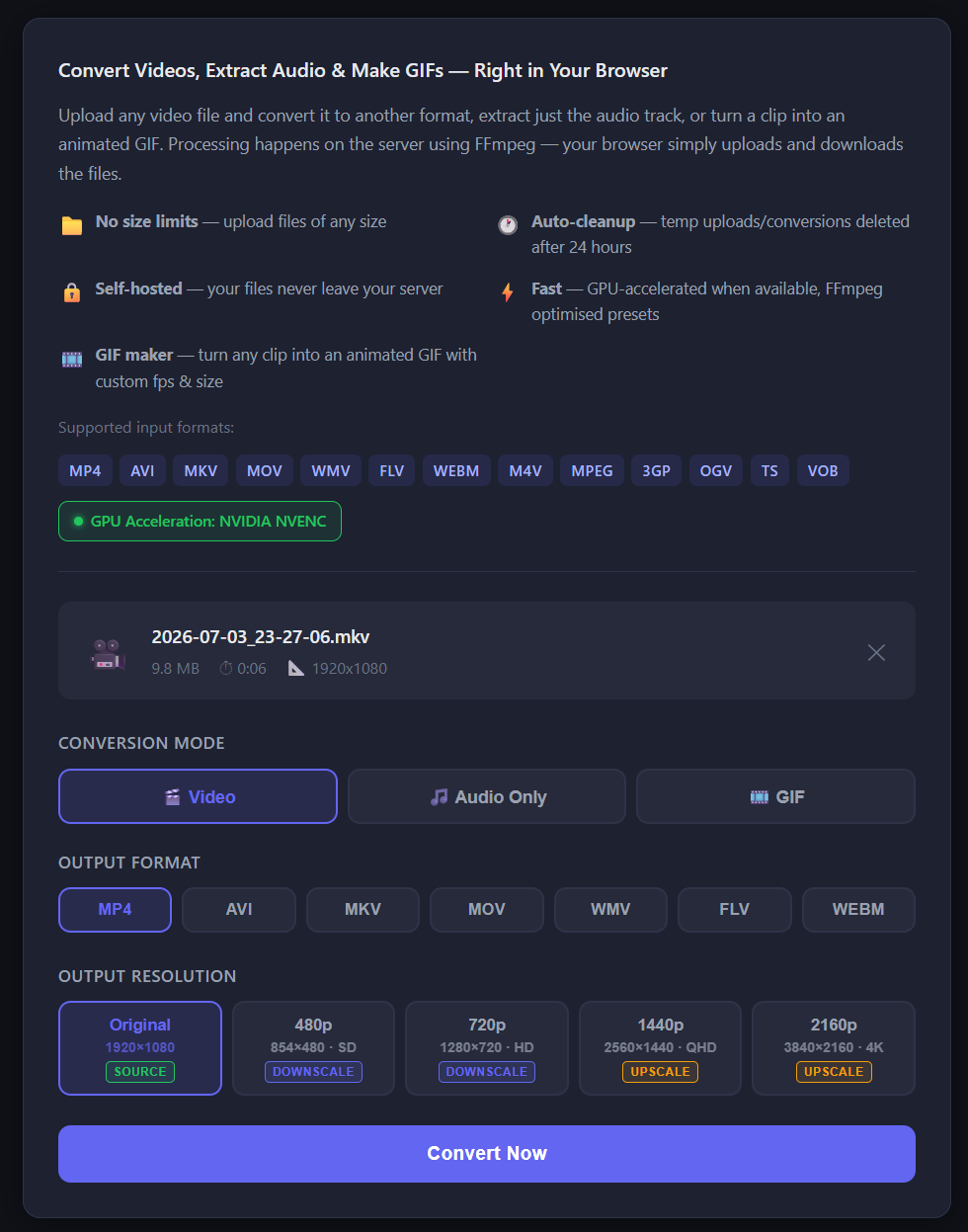Choose MKV as output format
The image size is (968, 1232).
coord(363,910)
